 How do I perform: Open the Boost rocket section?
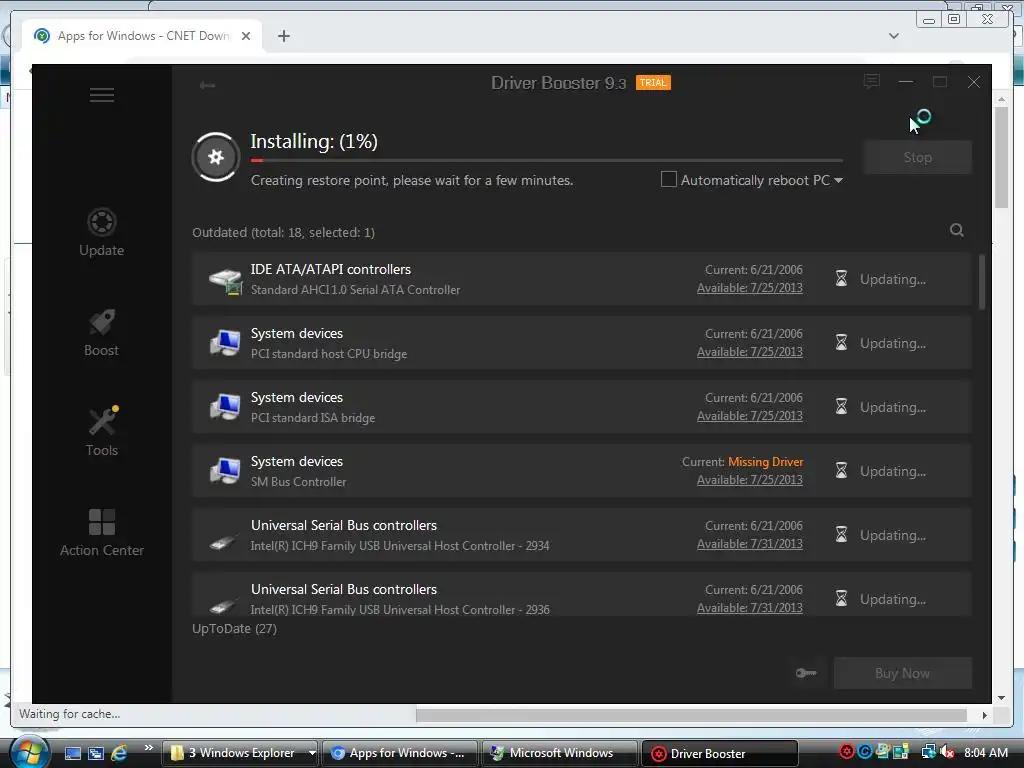tap(101, 332)
